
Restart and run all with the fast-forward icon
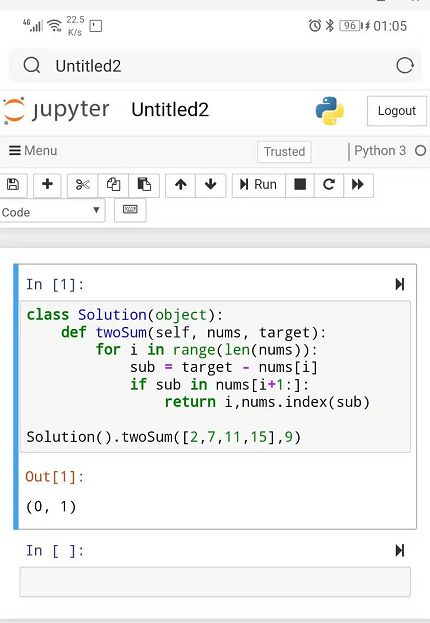coord(358,185)
